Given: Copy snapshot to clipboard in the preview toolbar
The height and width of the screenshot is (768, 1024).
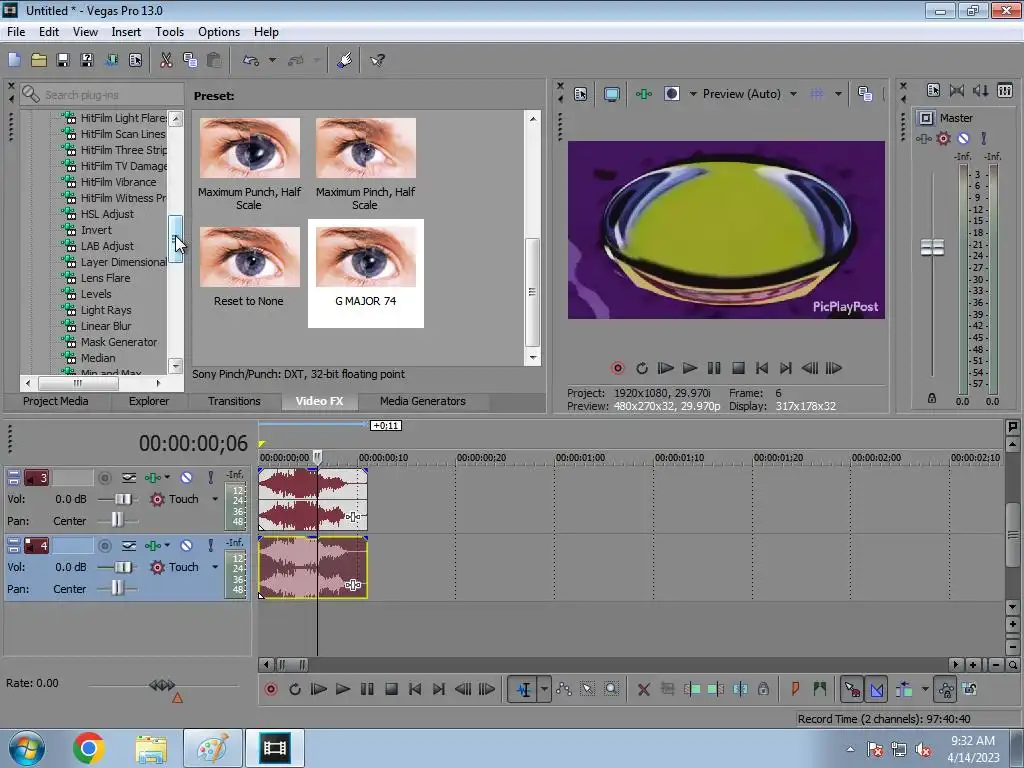Looking at the screenshot, I should (x=865, y=94).
